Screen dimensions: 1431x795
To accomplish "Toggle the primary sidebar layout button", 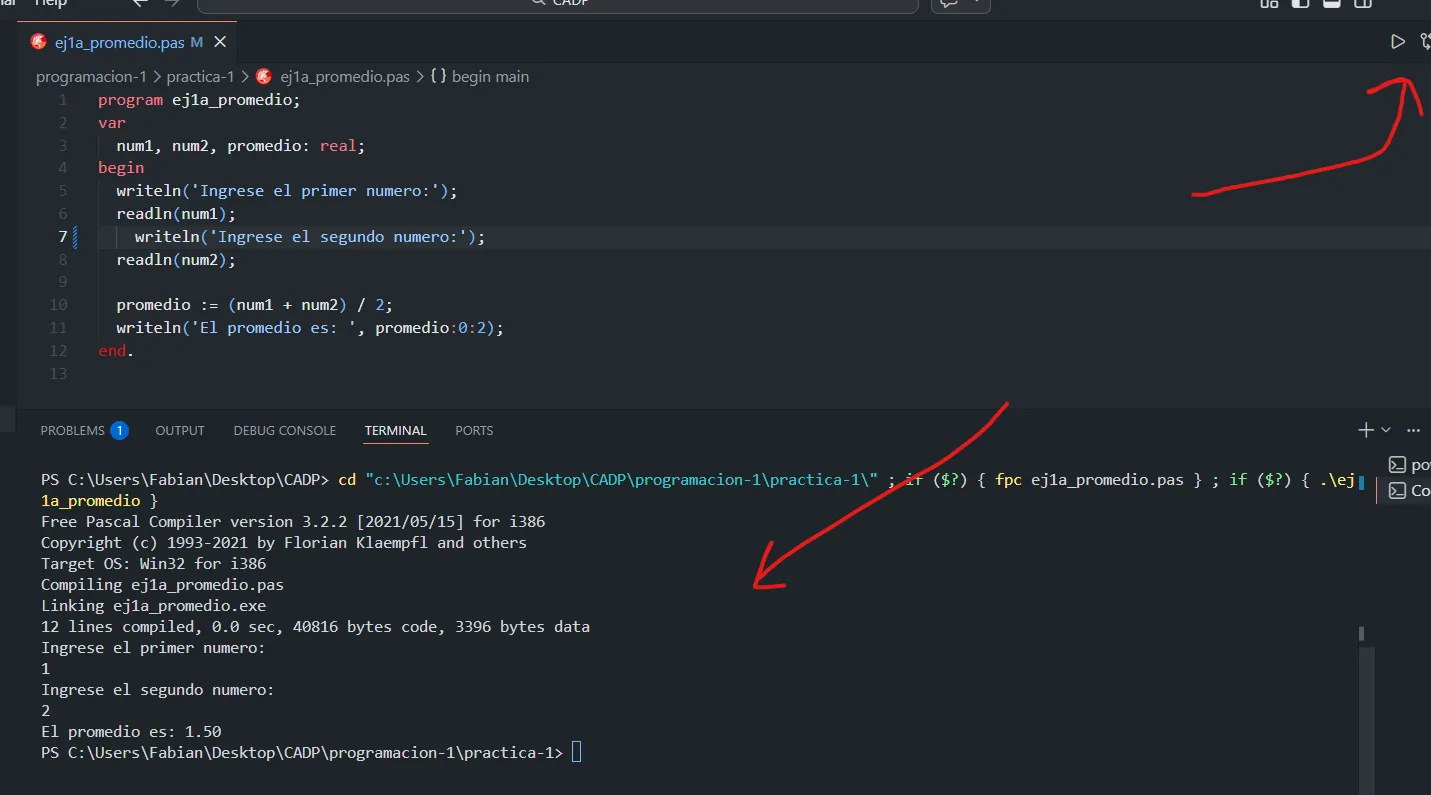I will (x=1300, y=3).
